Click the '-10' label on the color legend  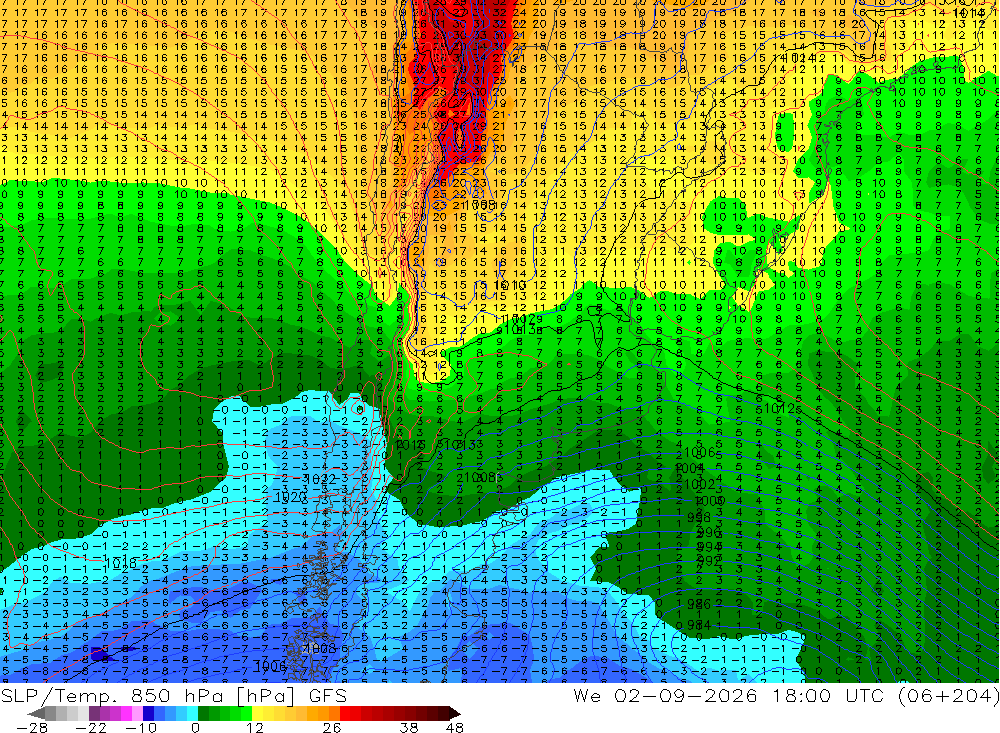pos(141,727)
